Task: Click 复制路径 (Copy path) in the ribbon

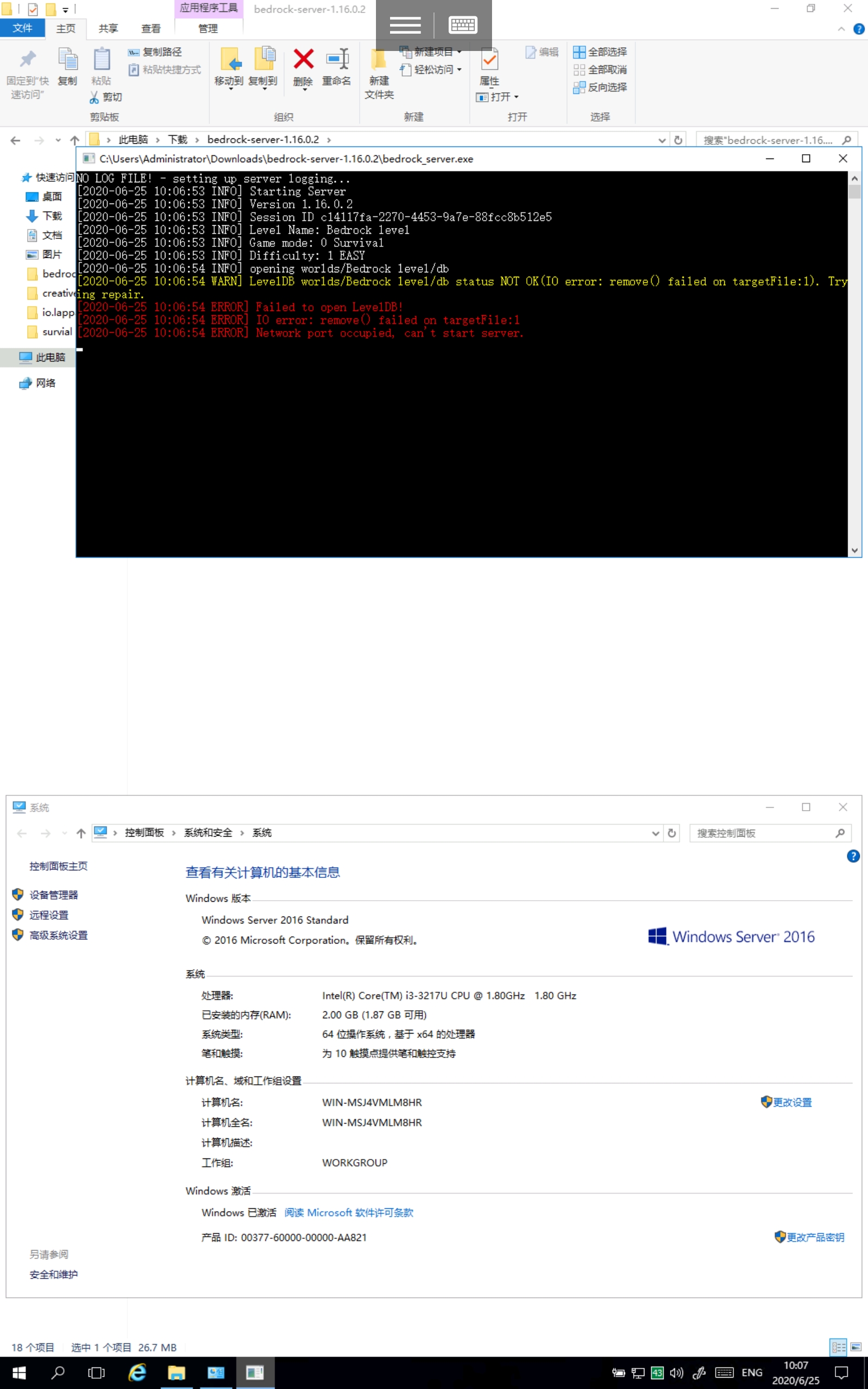Action: [155, 52]
